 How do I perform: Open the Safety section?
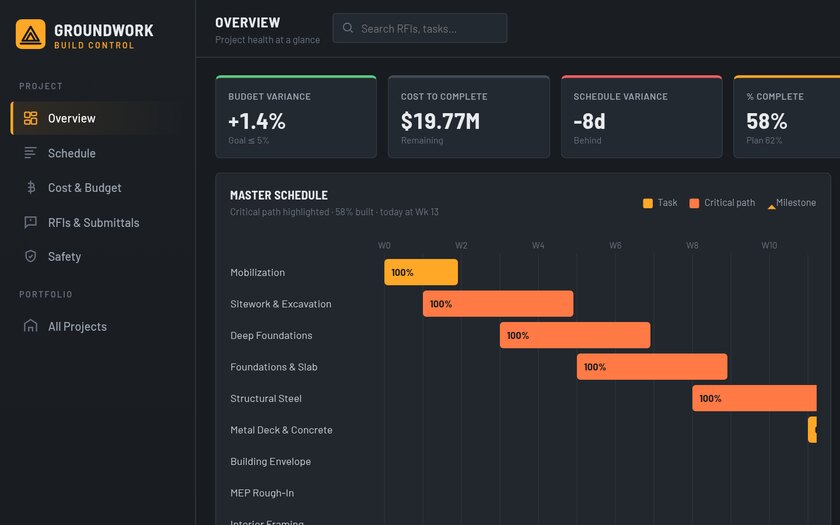point(98,257)
